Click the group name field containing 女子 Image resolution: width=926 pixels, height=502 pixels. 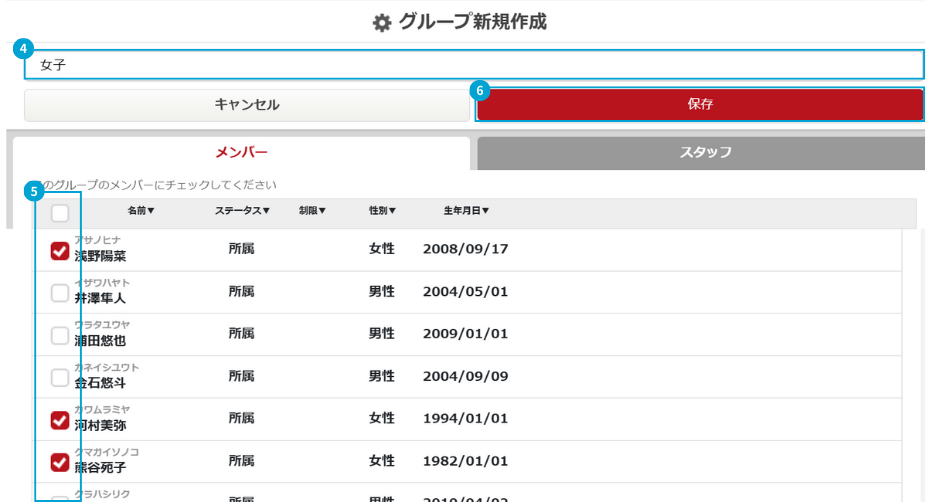[x=474, y=65]
